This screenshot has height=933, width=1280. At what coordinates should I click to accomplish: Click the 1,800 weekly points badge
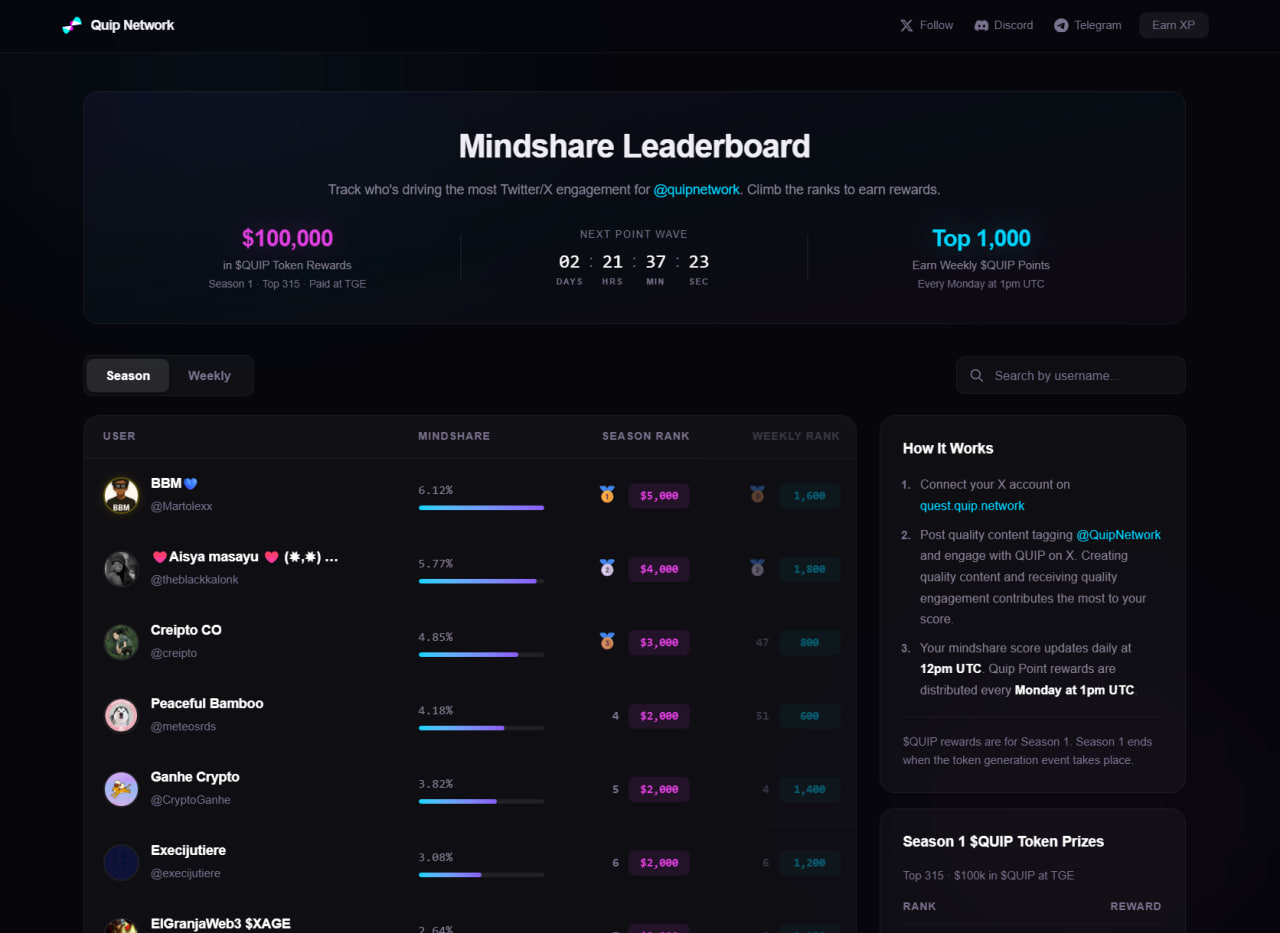point(810,569)
